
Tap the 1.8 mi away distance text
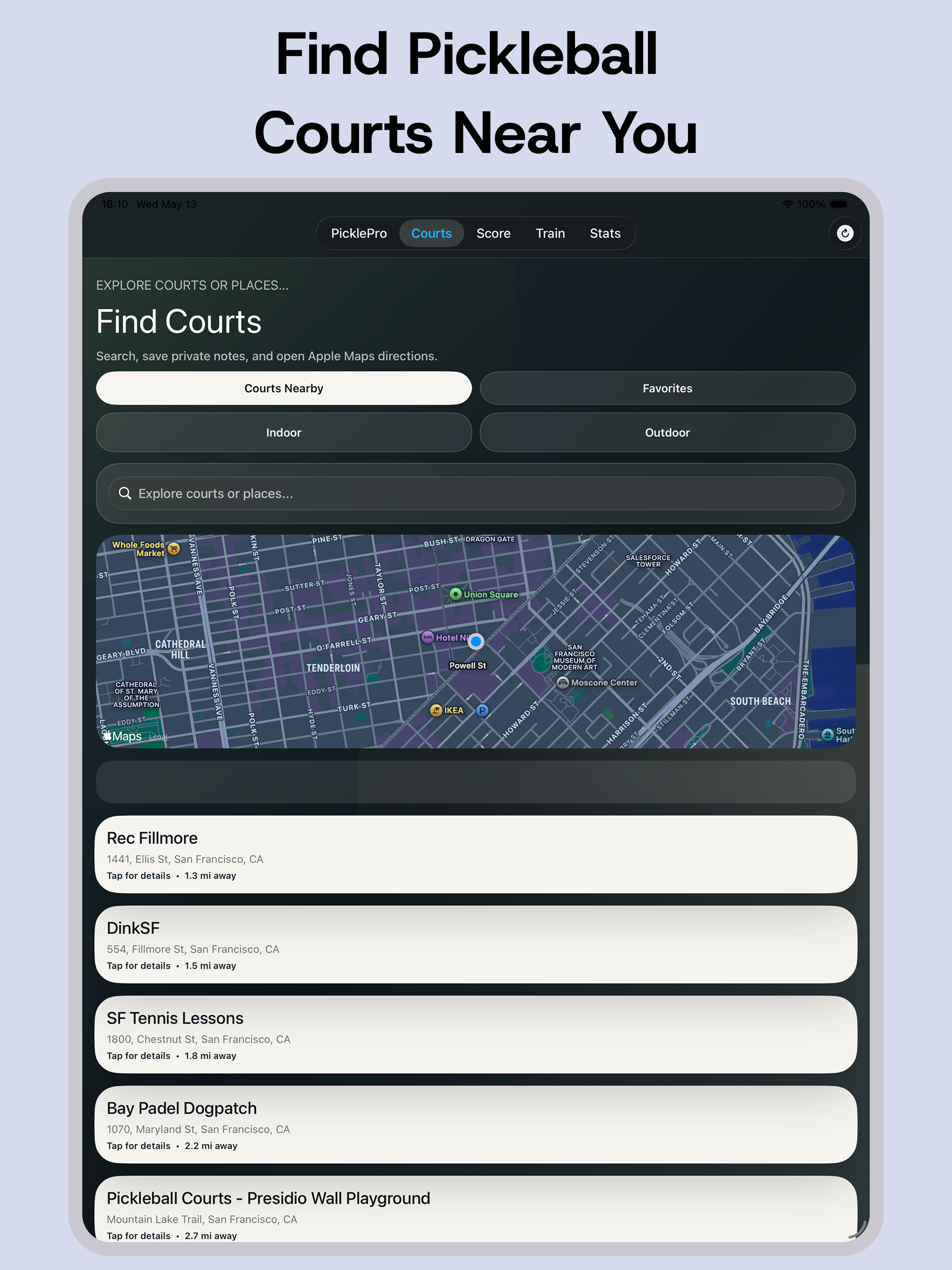(x=210, y=1056)
